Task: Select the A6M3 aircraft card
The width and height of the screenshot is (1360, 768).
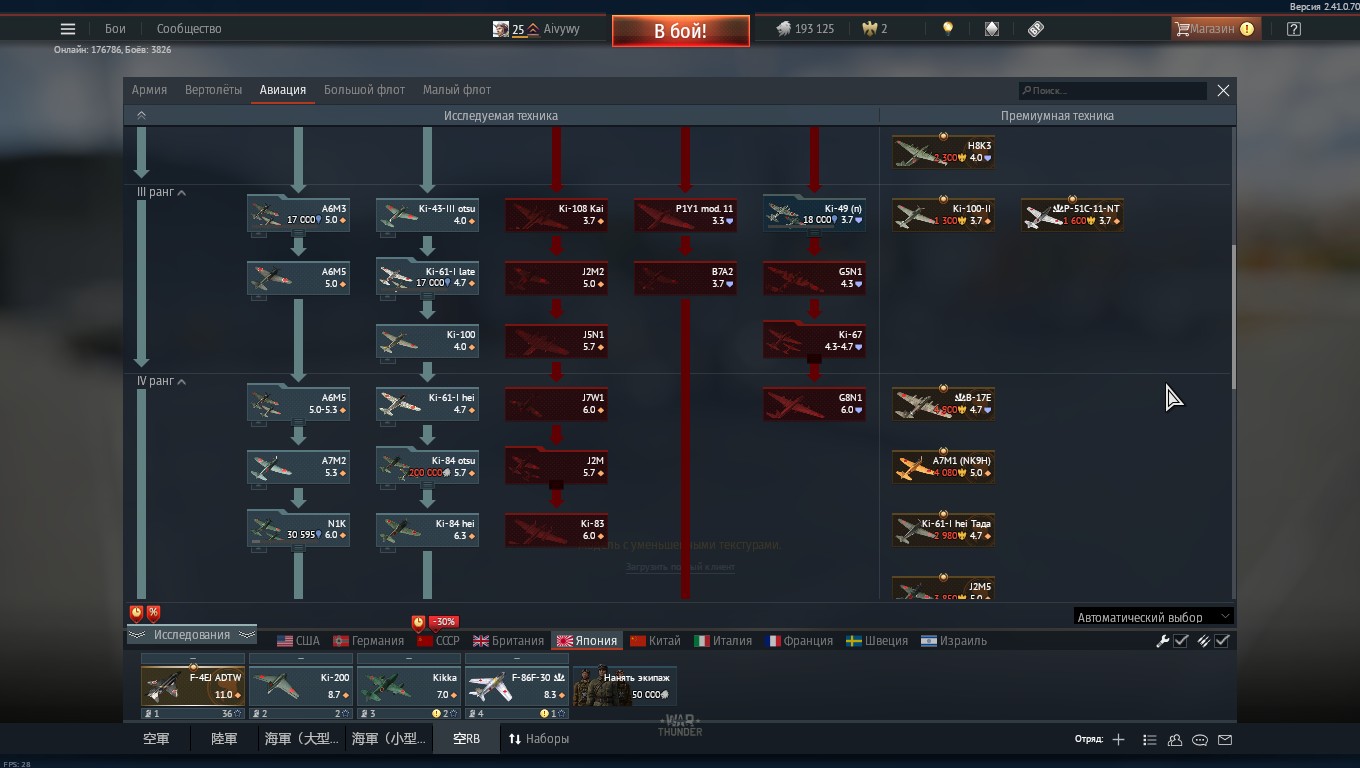Action: [x=298, y=215]
